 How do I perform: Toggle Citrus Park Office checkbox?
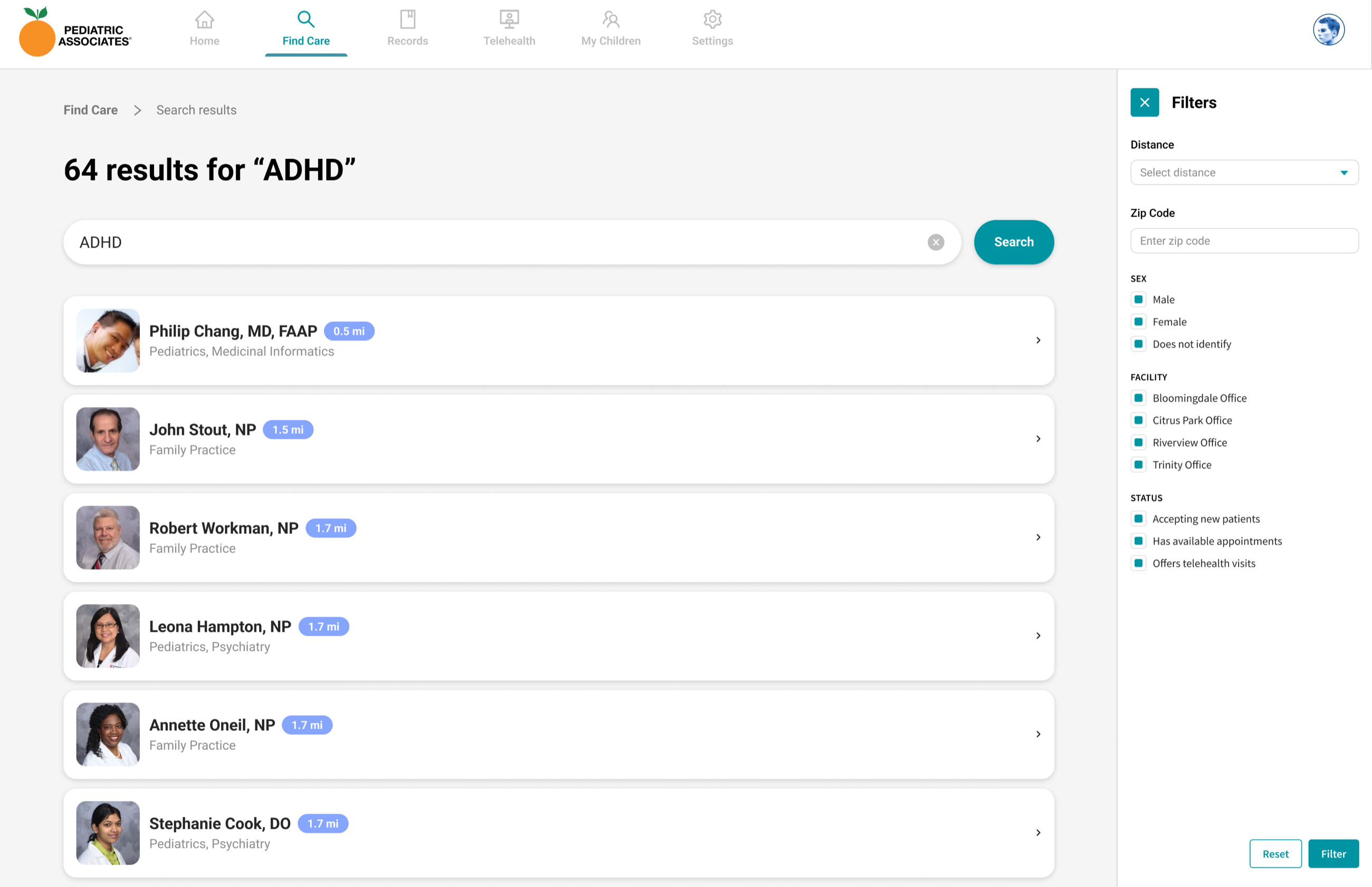(x=1138, y=420)
